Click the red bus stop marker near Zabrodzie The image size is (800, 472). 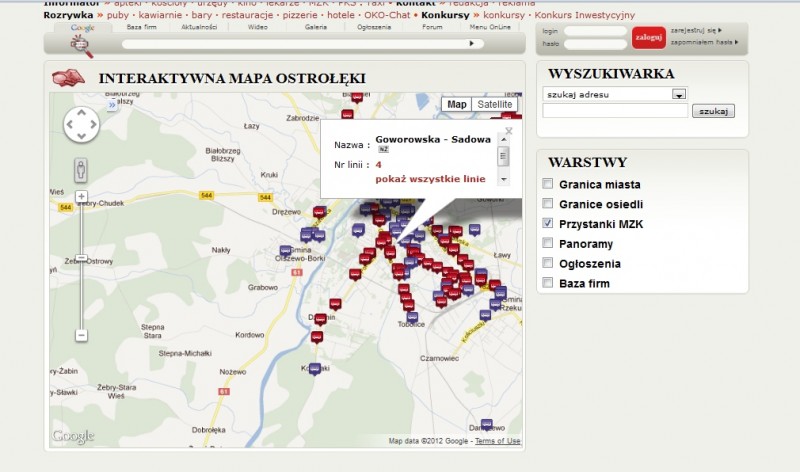(x=347, y=115)
